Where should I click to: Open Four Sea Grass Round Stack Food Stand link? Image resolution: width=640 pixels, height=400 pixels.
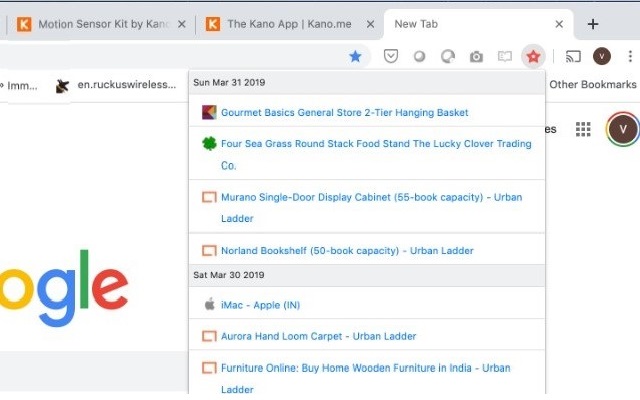point(376,154)
